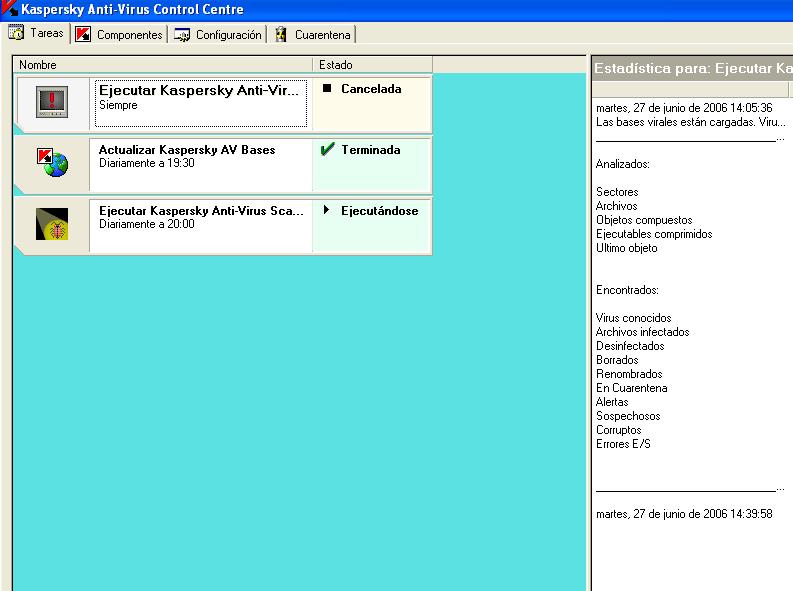Click the black square Cancelada status icon
This screenshot has width=793, height=591.
click(327, 88)
